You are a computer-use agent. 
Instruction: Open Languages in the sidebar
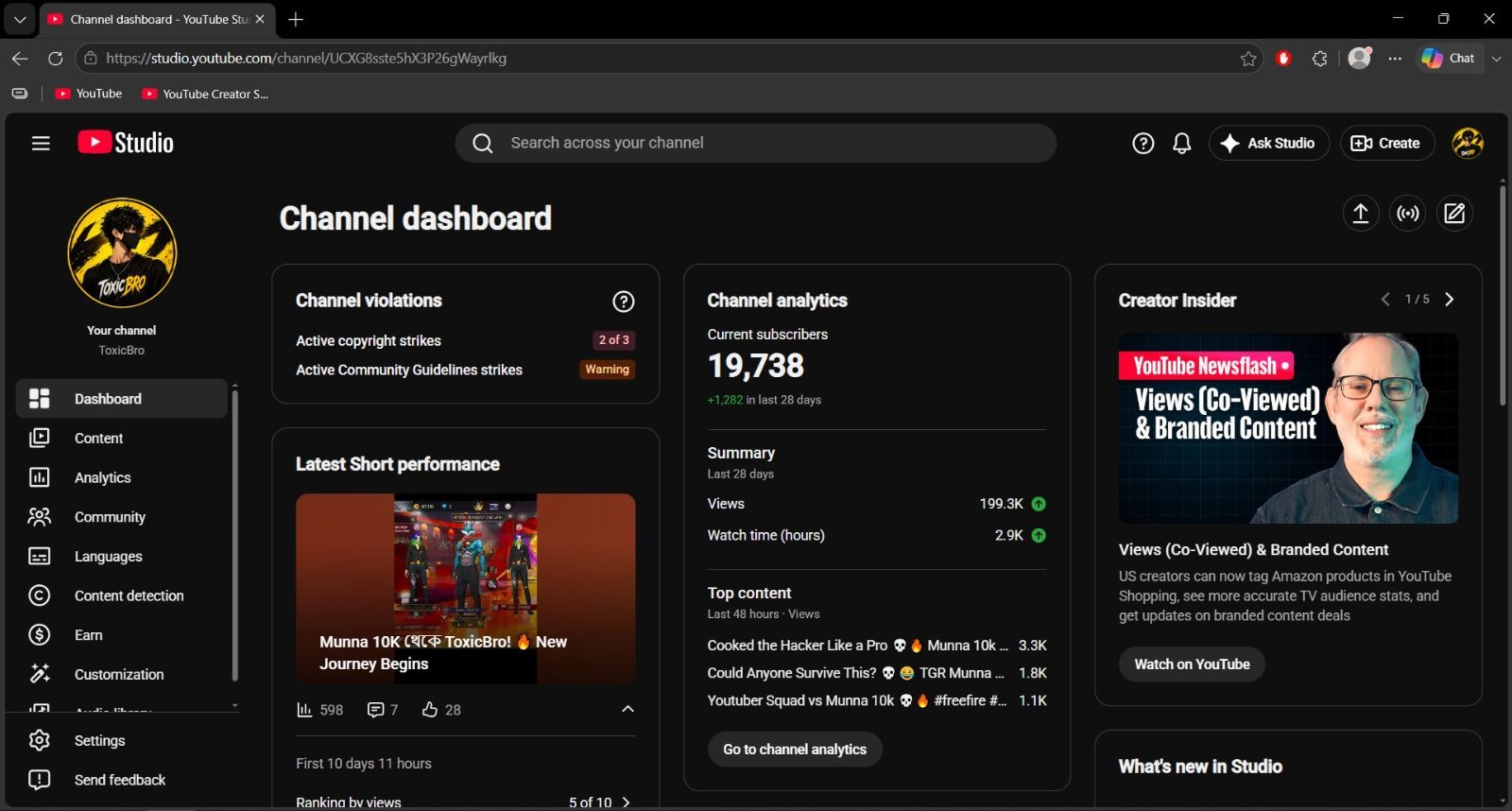pyautogui.click(x=122, y=557)
